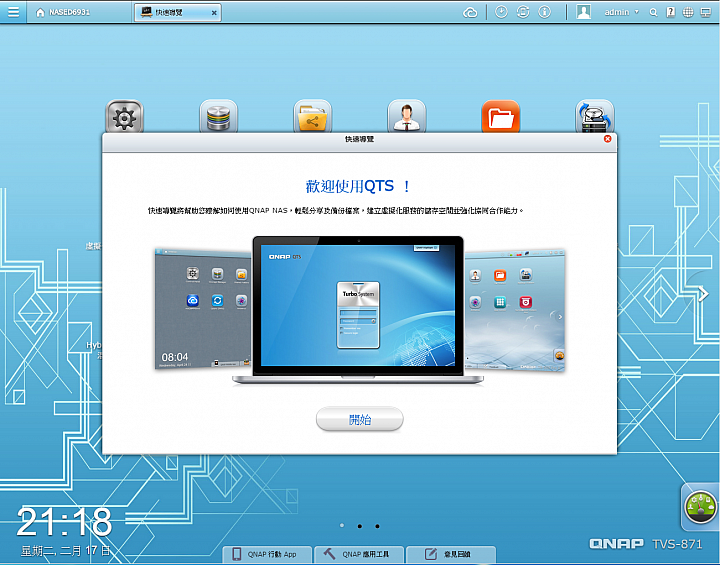Select the third desktop page dot
This screenshot has width=720, height=565.
coord(377,526)
